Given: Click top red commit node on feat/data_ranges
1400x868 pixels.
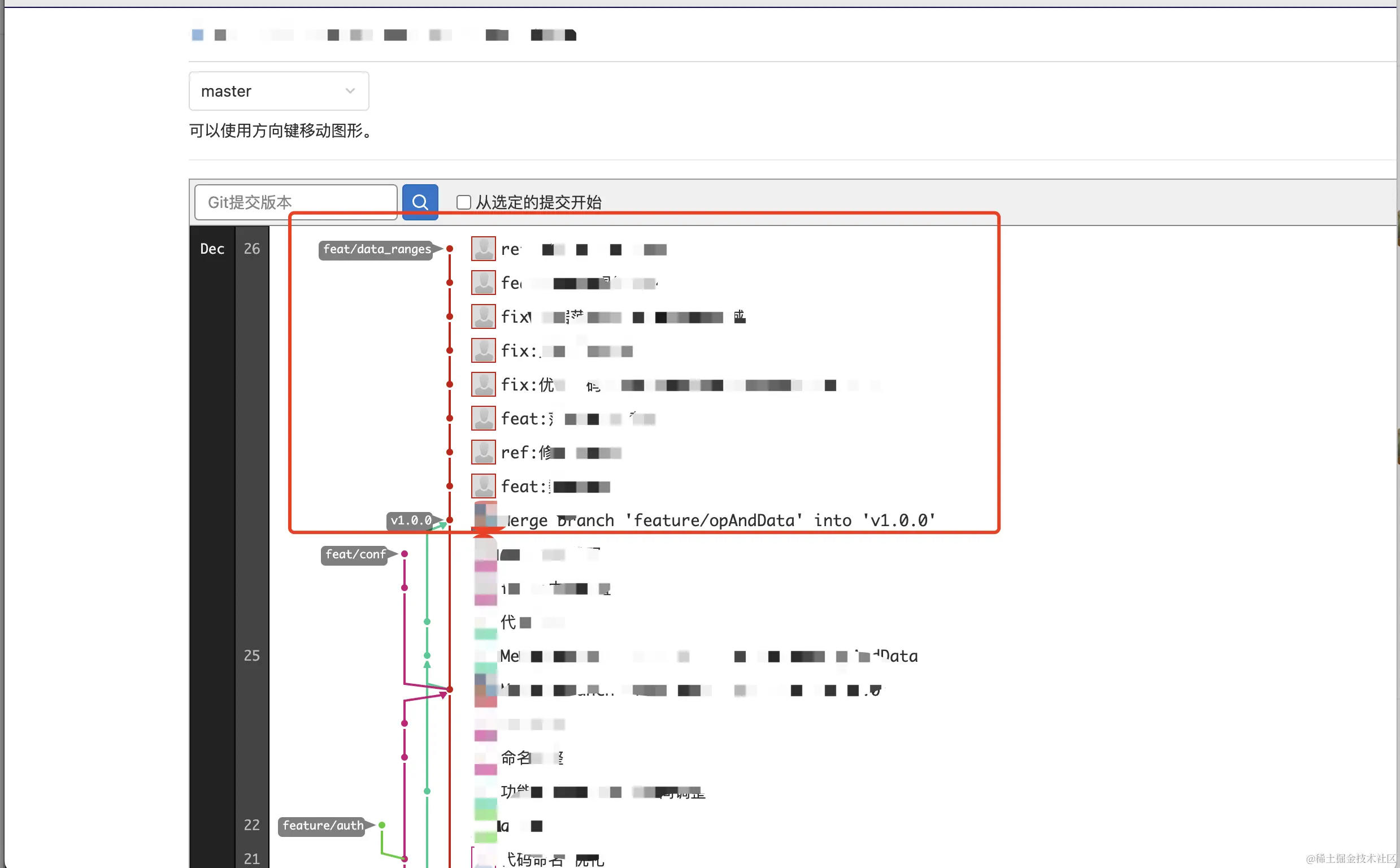Looking at the screenshot, I should (x=450, y=249).
